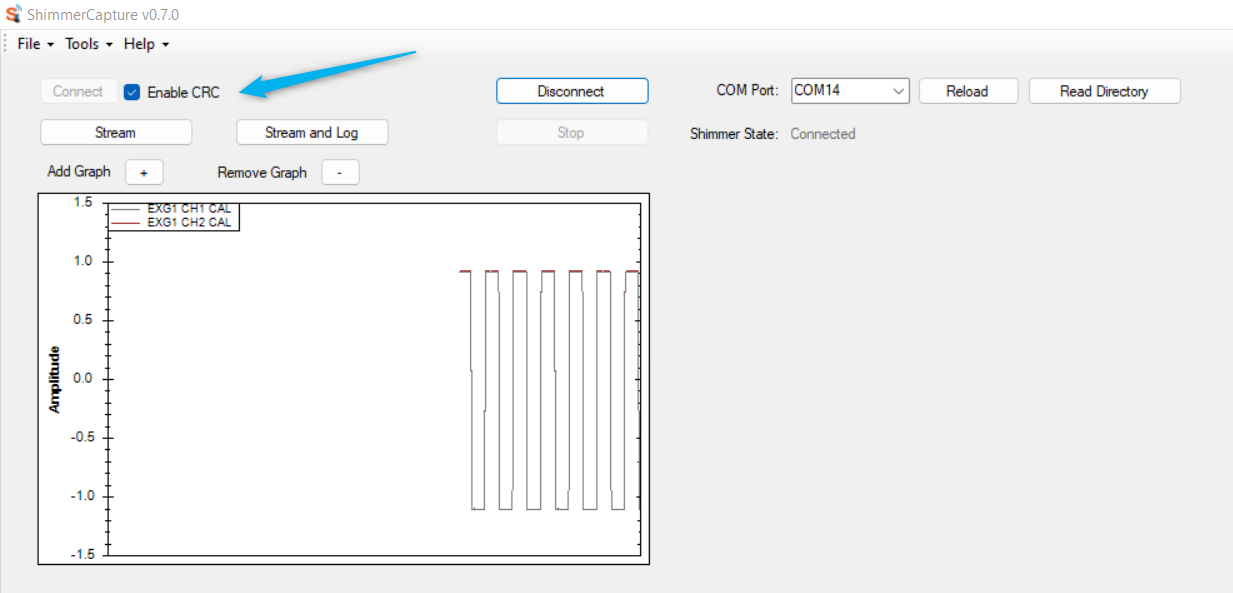Start streaming with the Stream button

[x=116, y=132]
